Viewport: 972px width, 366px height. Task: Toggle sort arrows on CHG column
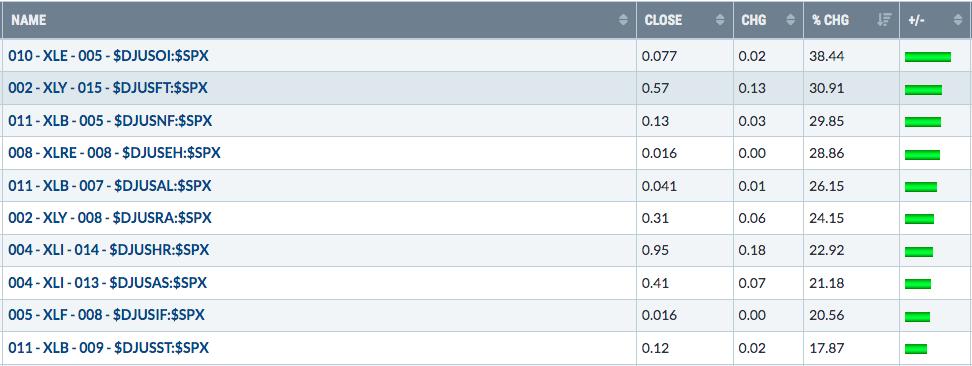[790, 20]
